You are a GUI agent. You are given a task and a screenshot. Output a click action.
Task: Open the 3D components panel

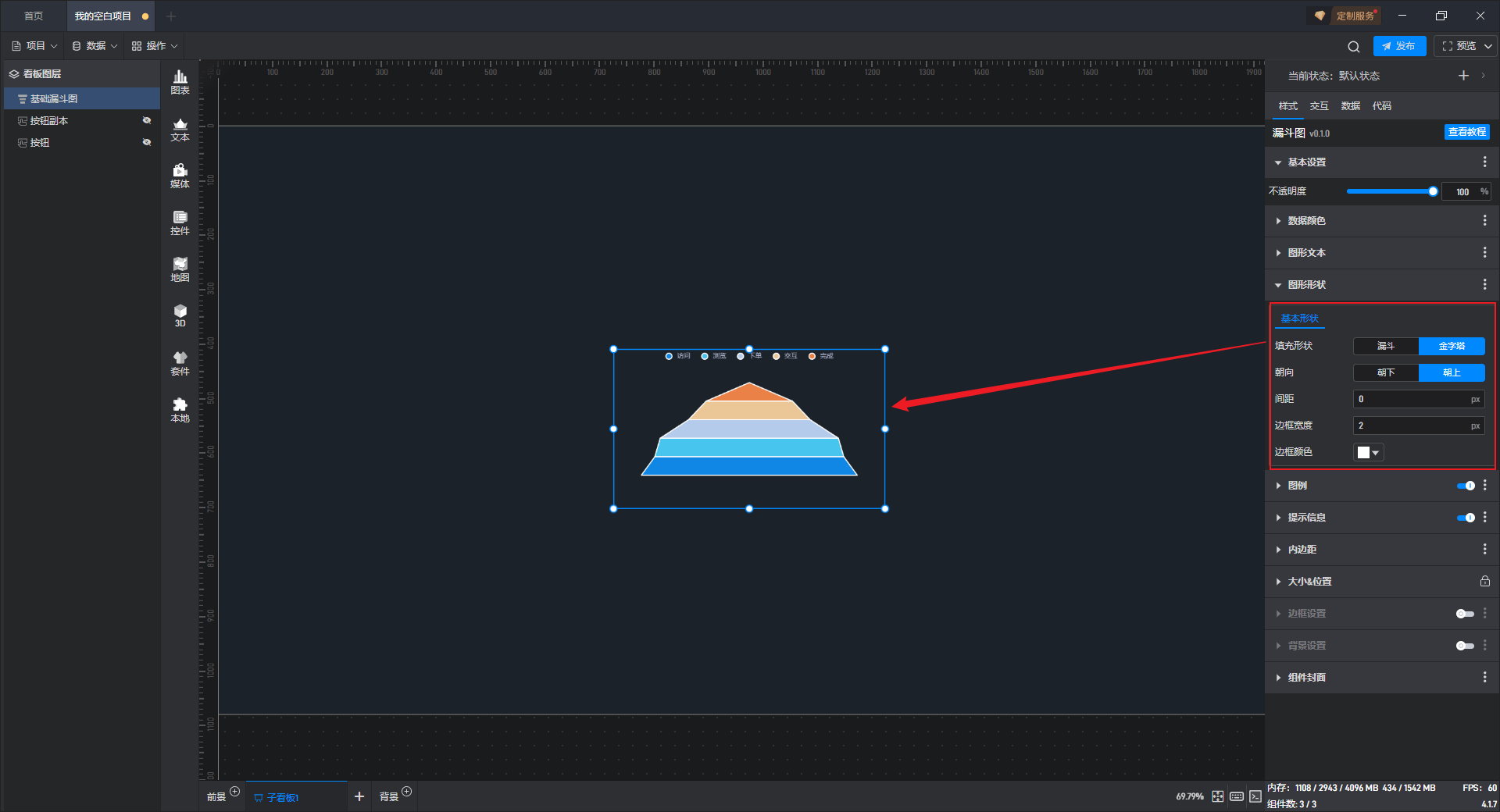[180, 315]
